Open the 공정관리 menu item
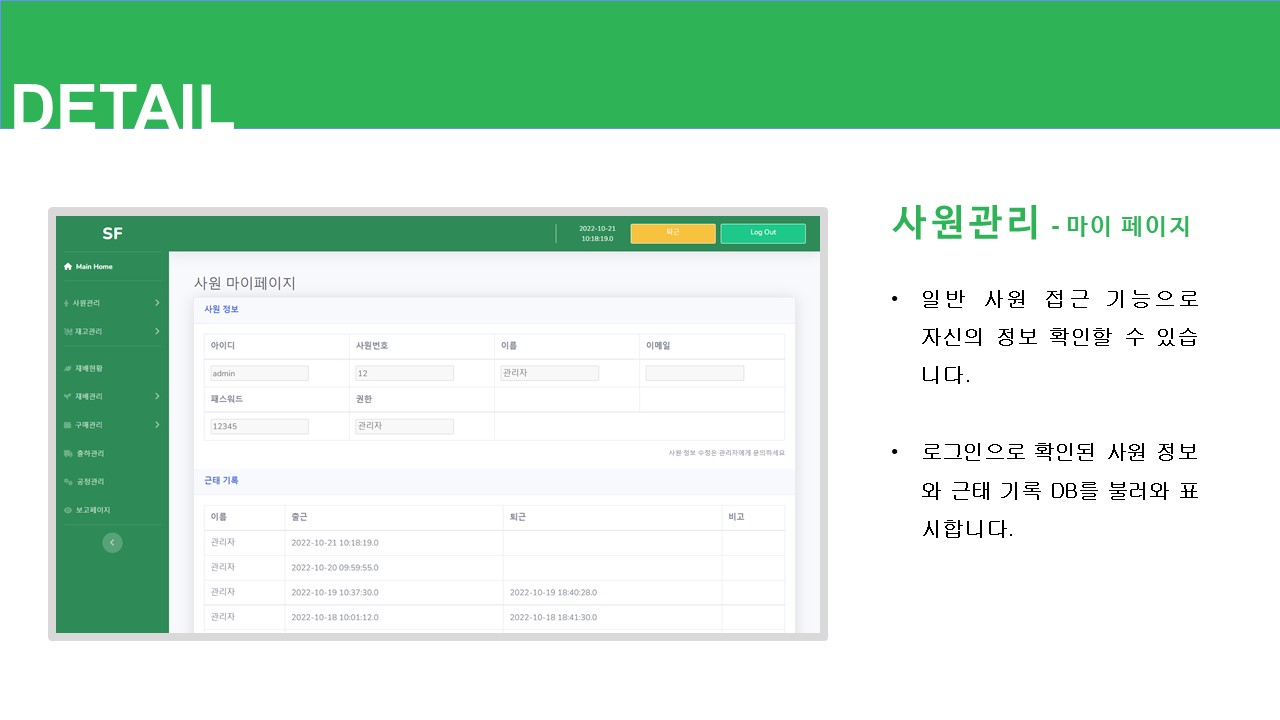 [88, 482]
